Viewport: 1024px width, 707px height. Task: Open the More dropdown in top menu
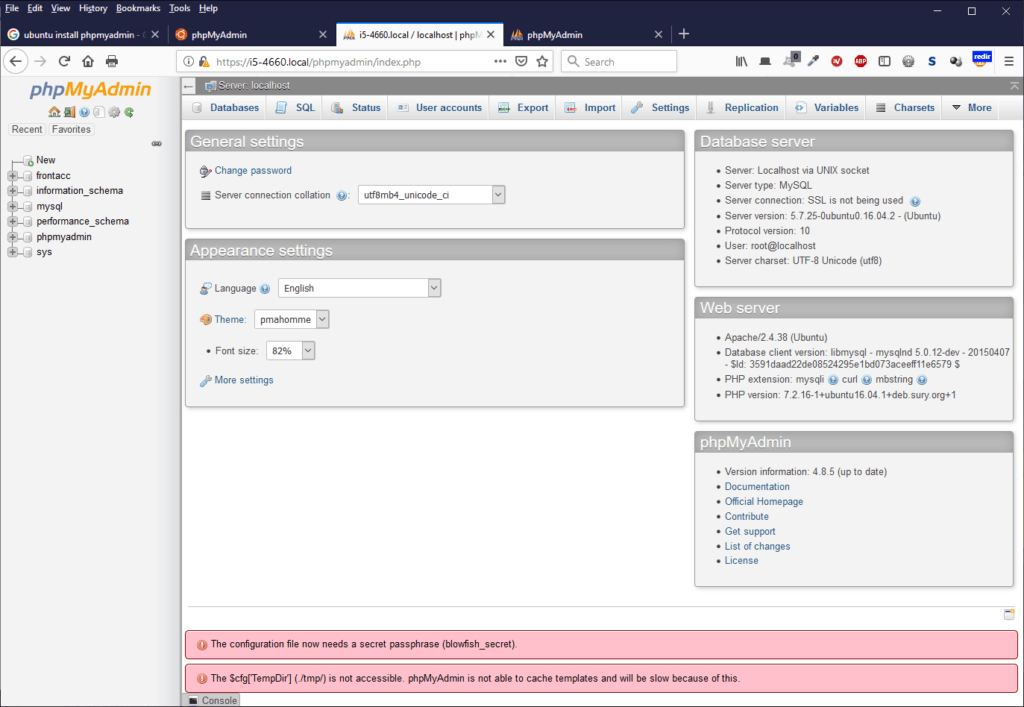pyautogui.click(x=971, y=108)
